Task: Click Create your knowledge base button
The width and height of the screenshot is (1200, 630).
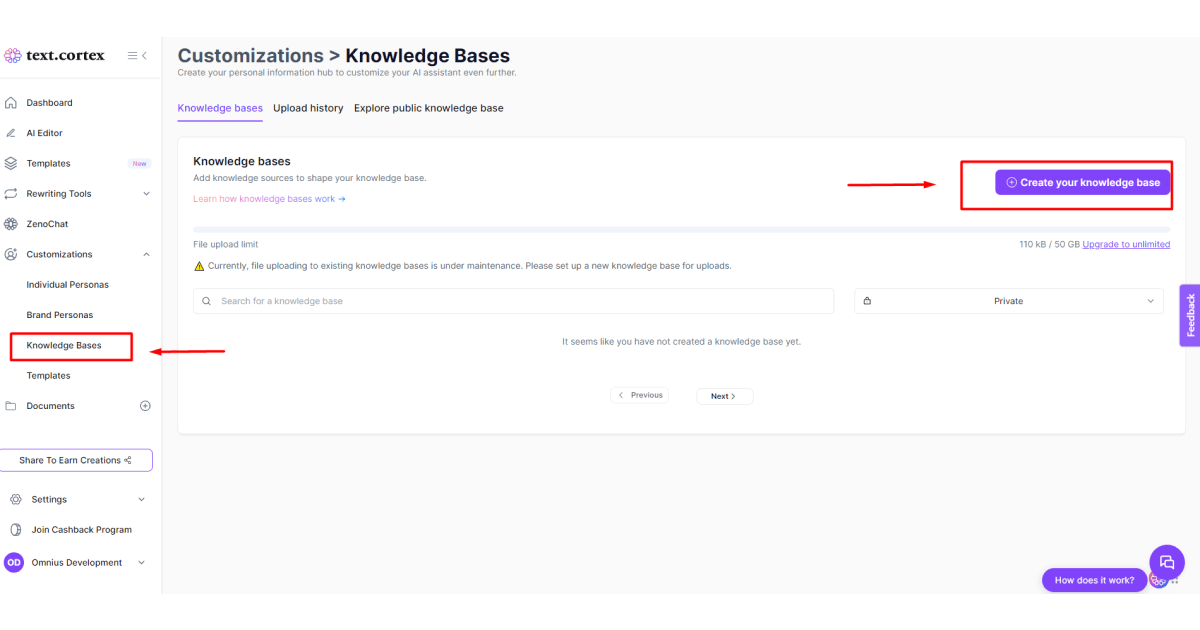Action: tap(1082, 182)
